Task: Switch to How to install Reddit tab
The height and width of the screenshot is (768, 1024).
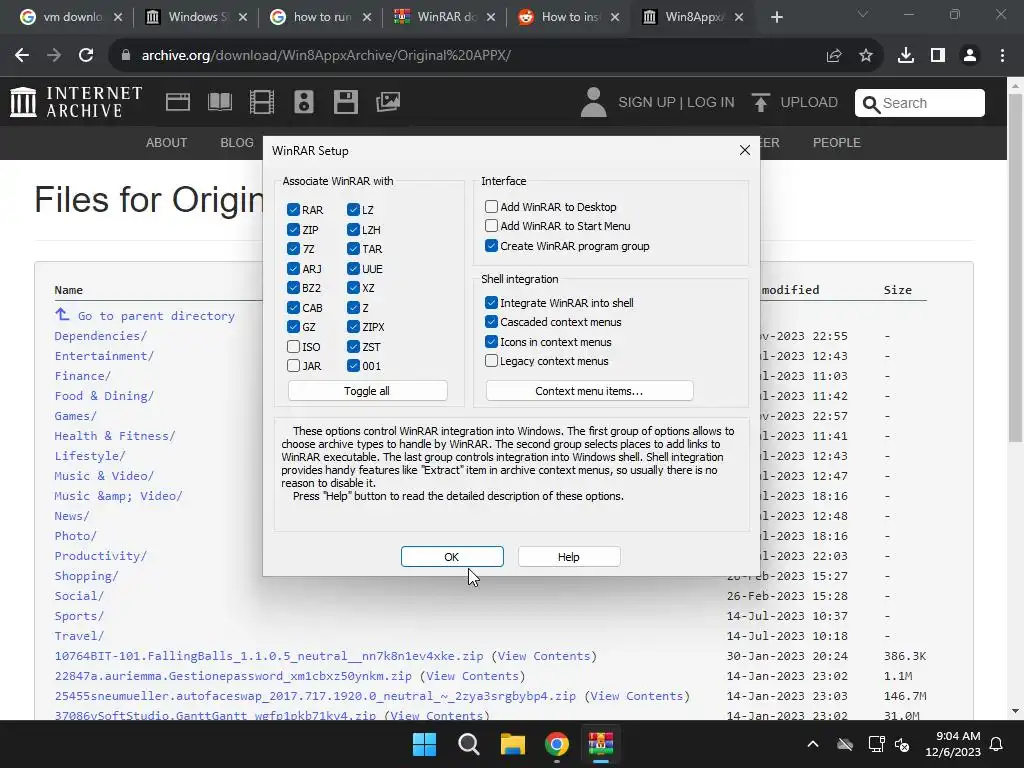Action: point(568,17)
